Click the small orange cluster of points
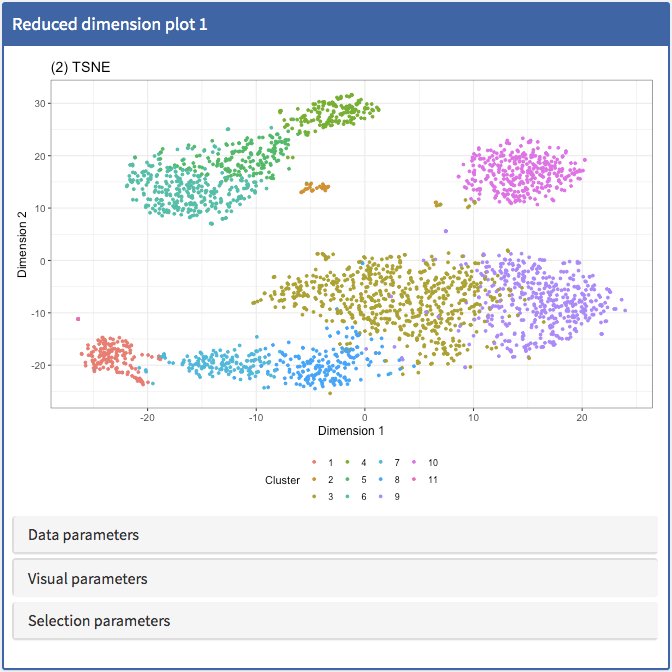 coord(316,187)
